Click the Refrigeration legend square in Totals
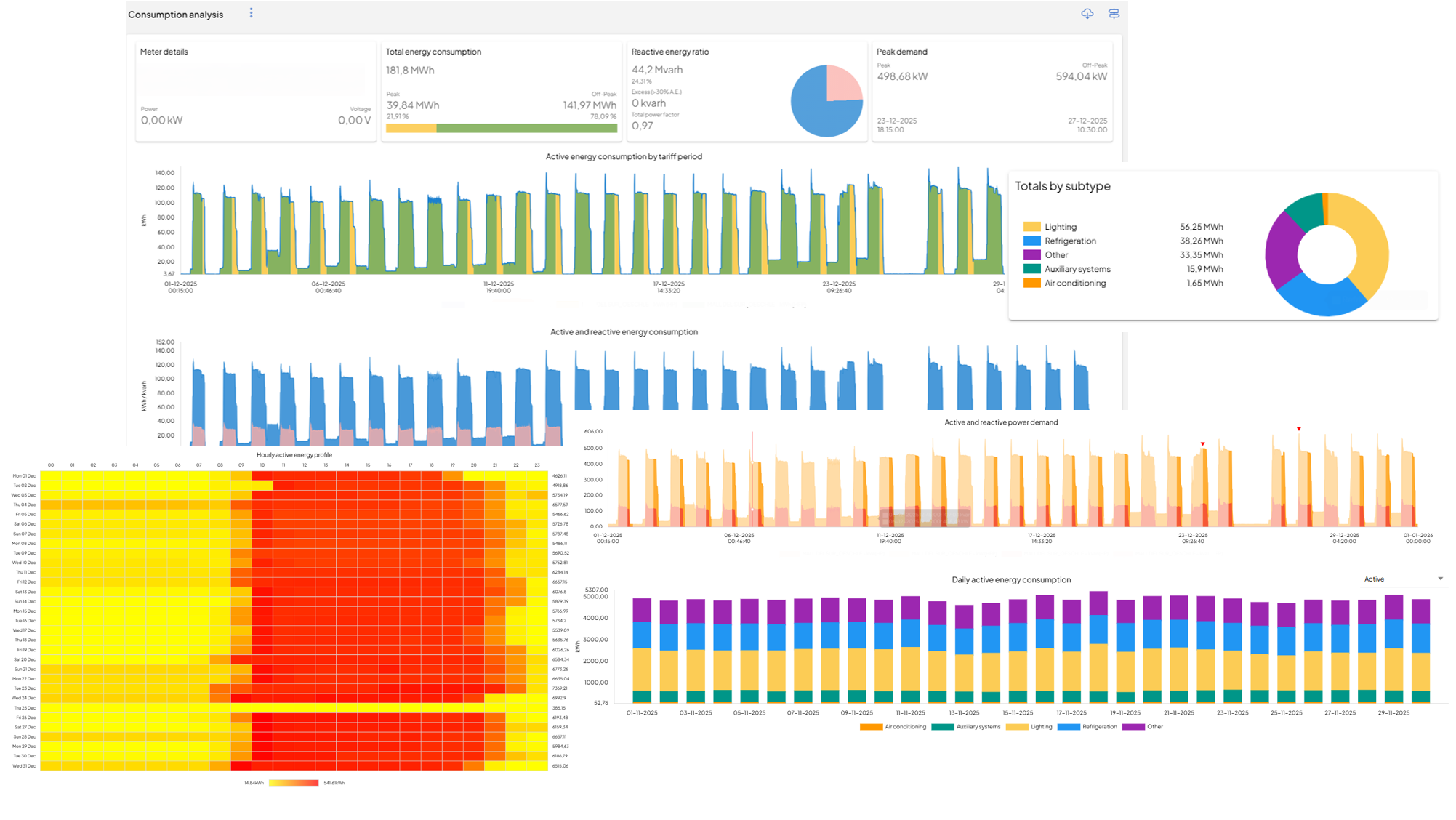This screenshot has width=1456, height=820. tap(1031, 241)
